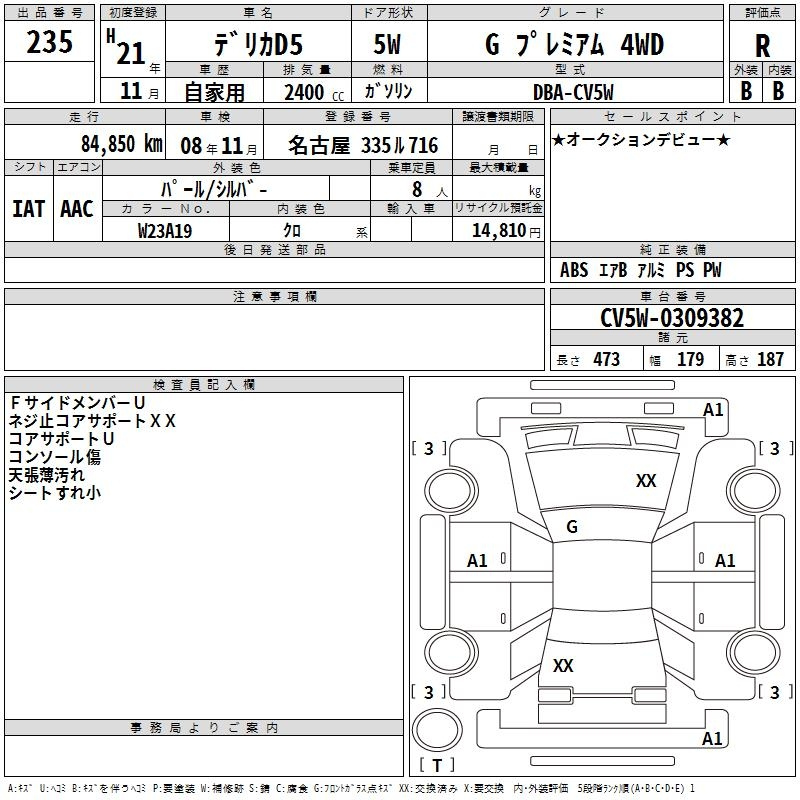The height and width of the screenshot is (800, 800).
Task: Click the grade G プレミアム 4WD cell
Action: [x=576, y=44]
